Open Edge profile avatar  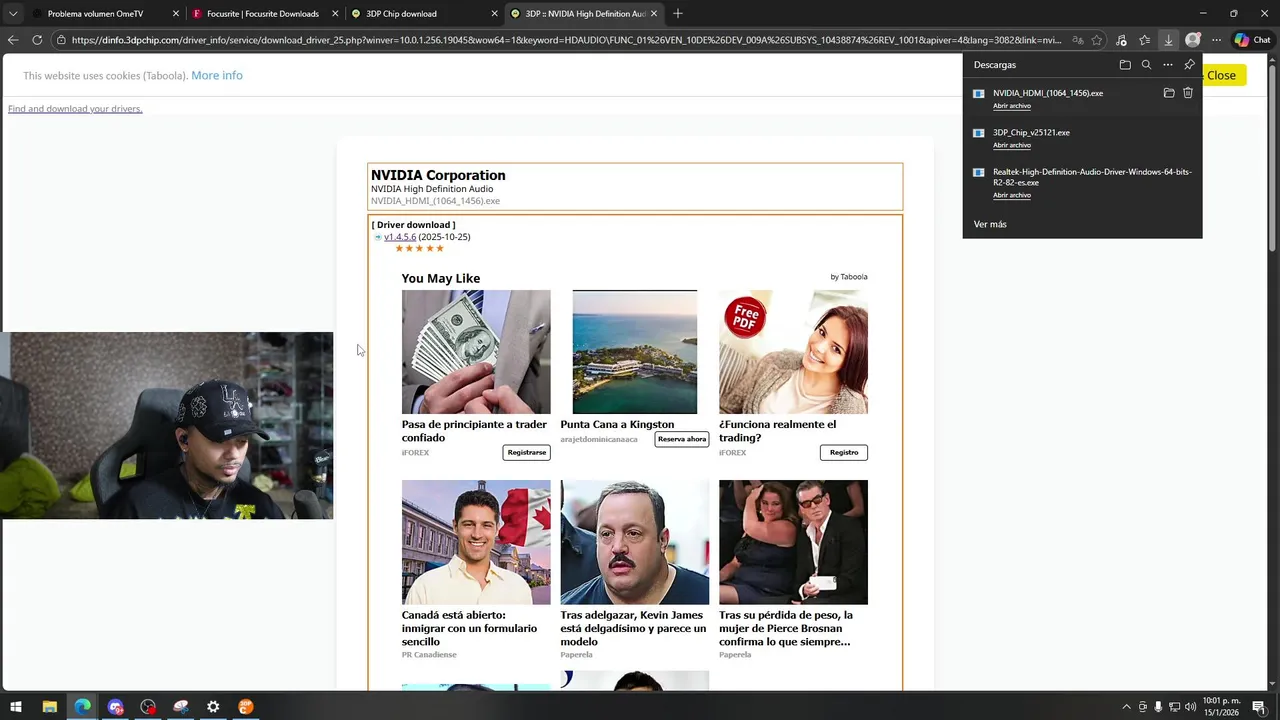pos(1192,40)
